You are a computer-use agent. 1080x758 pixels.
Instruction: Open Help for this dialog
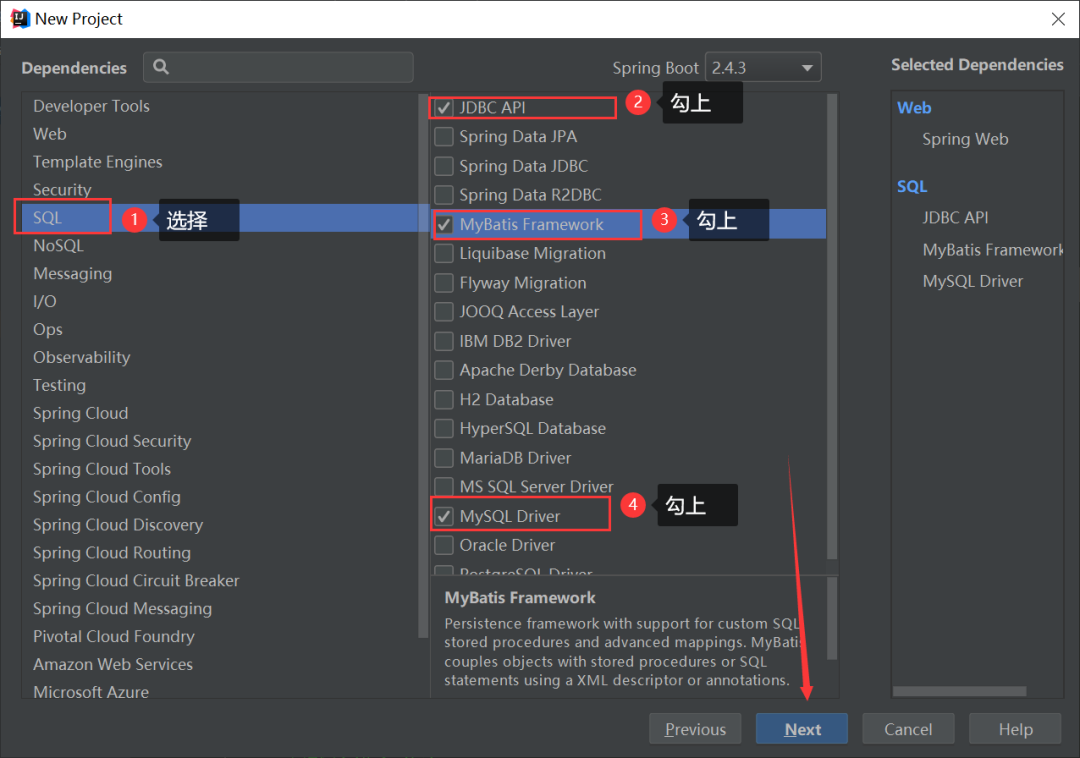point(1015,729)
